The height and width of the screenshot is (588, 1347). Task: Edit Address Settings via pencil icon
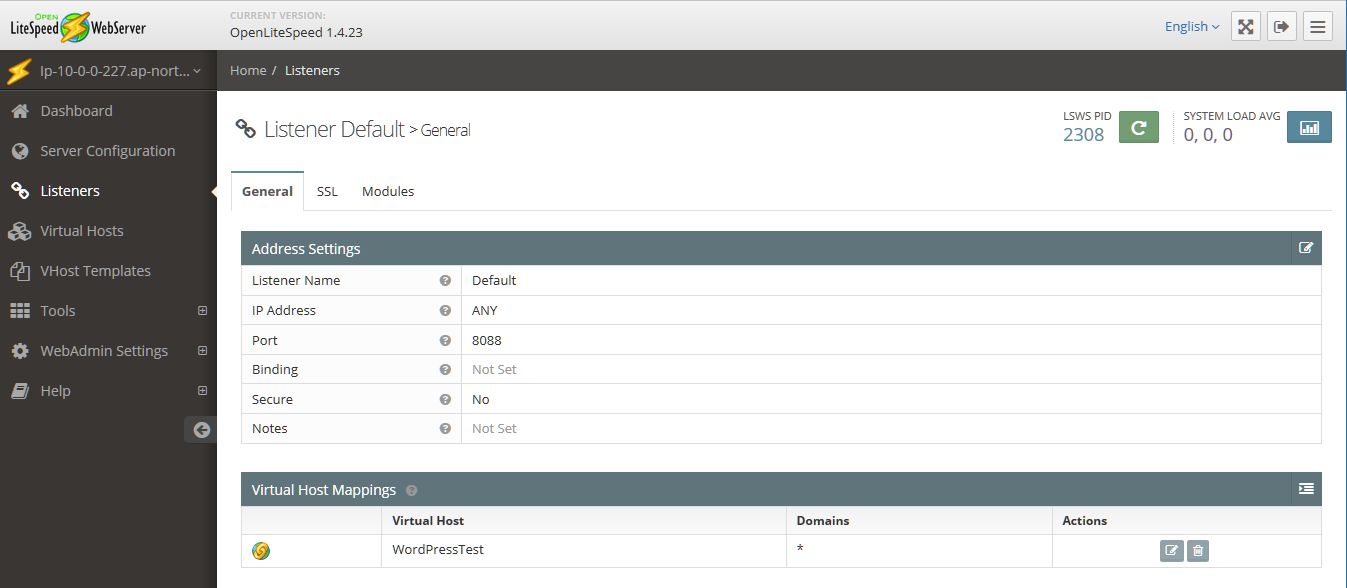[x=1306, y=248]
